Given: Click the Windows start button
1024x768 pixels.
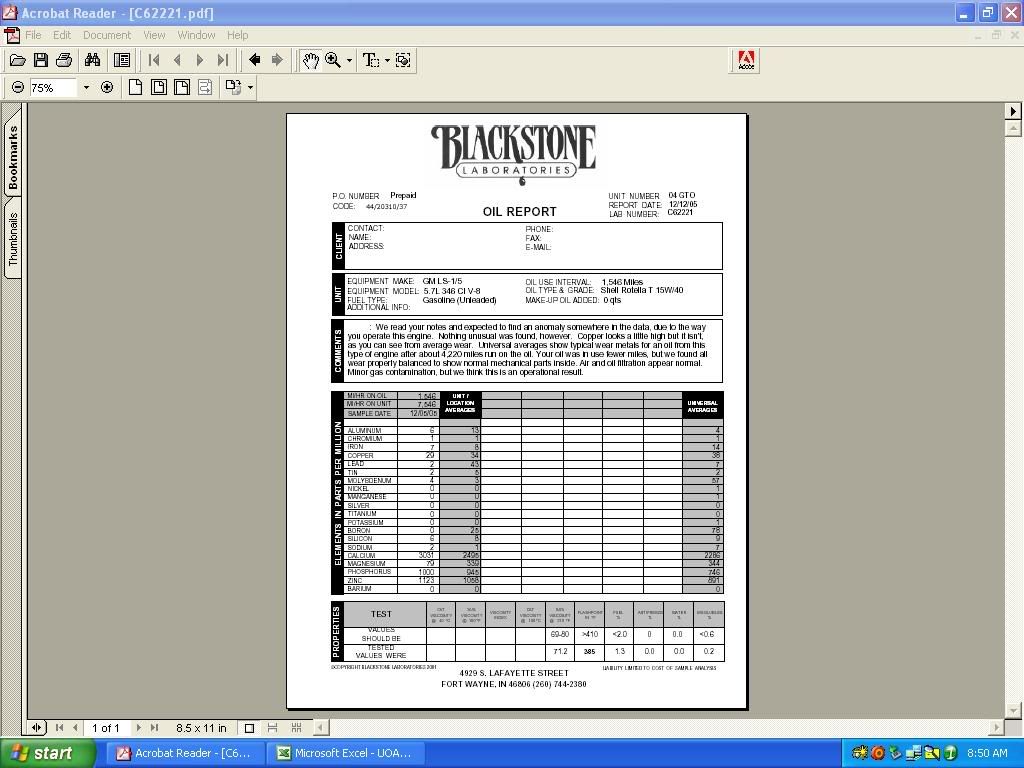Looking at the screenshot, I should 46,753.
